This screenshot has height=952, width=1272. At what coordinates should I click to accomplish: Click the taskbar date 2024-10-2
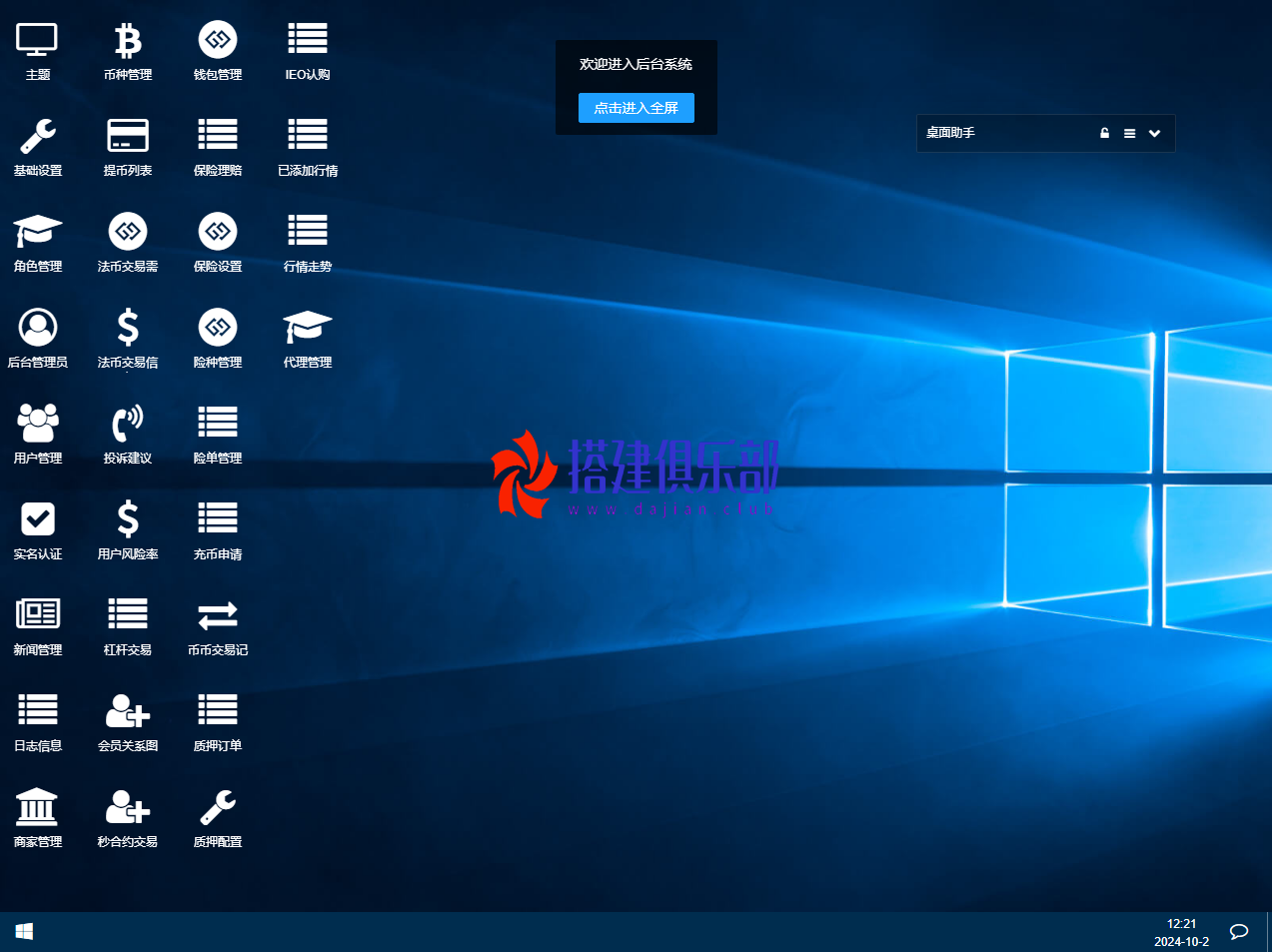(1182, 942)
